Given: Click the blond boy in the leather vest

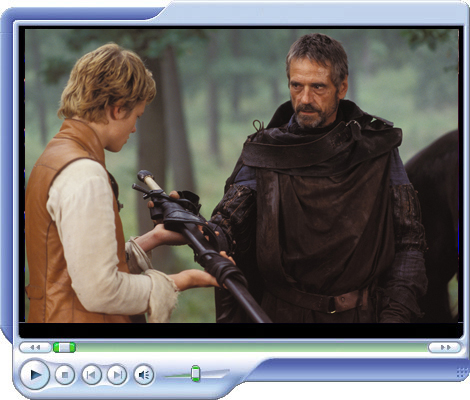Looking at the screenshot, I should click(x=97, y=187).
